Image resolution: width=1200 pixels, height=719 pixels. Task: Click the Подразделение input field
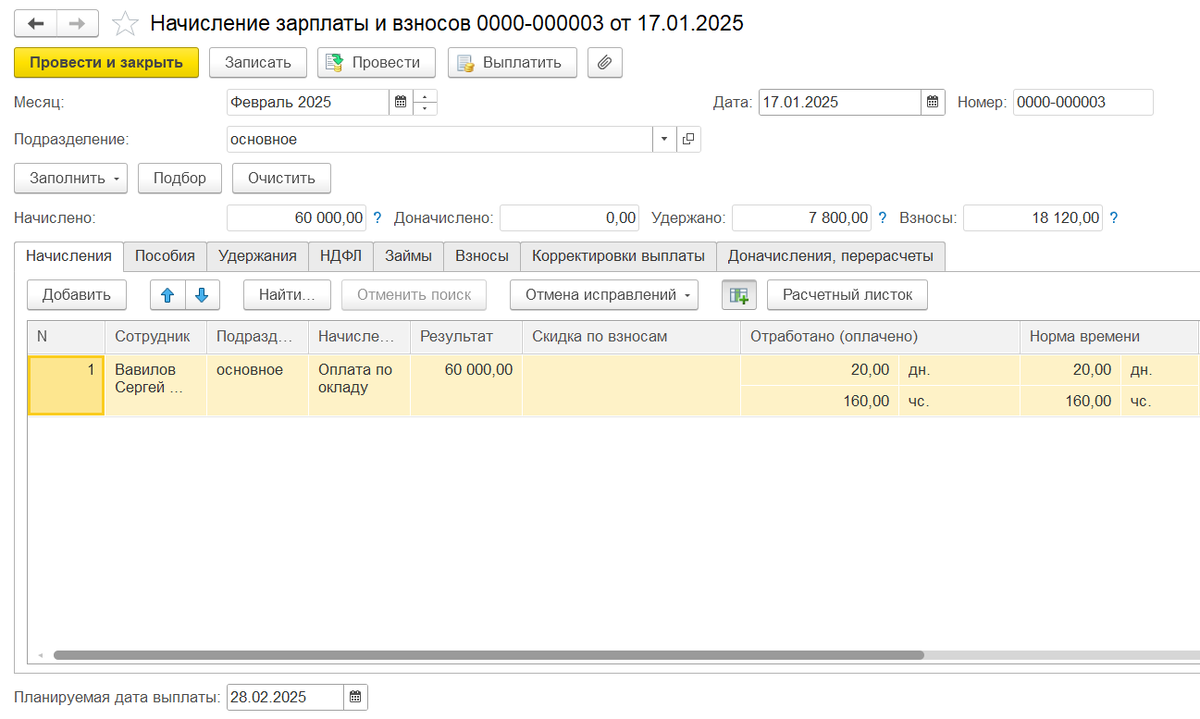click(440, 140)
